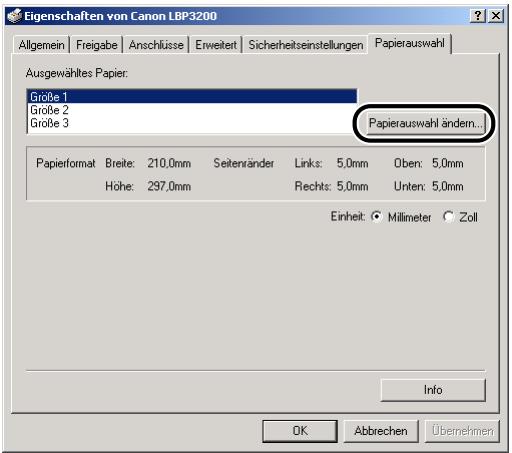Confirm with the OK button
512x453 pixels.
pyautogui.click(x=300, y=431)
